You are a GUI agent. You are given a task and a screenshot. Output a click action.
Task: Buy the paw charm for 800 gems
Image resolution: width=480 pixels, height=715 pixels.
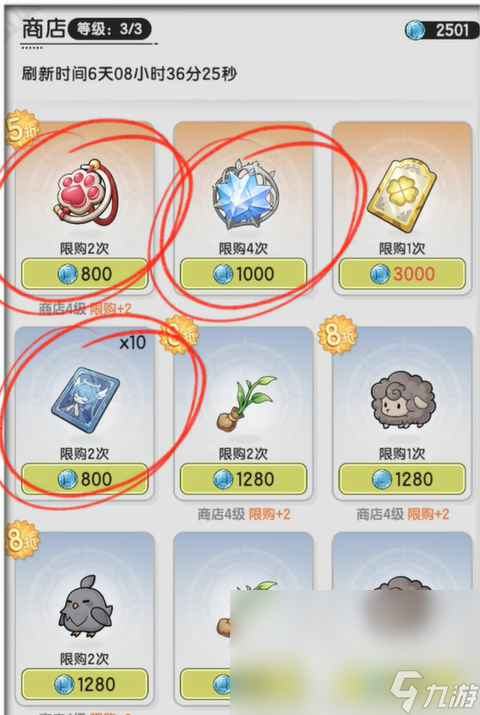(x=85, y=274)
